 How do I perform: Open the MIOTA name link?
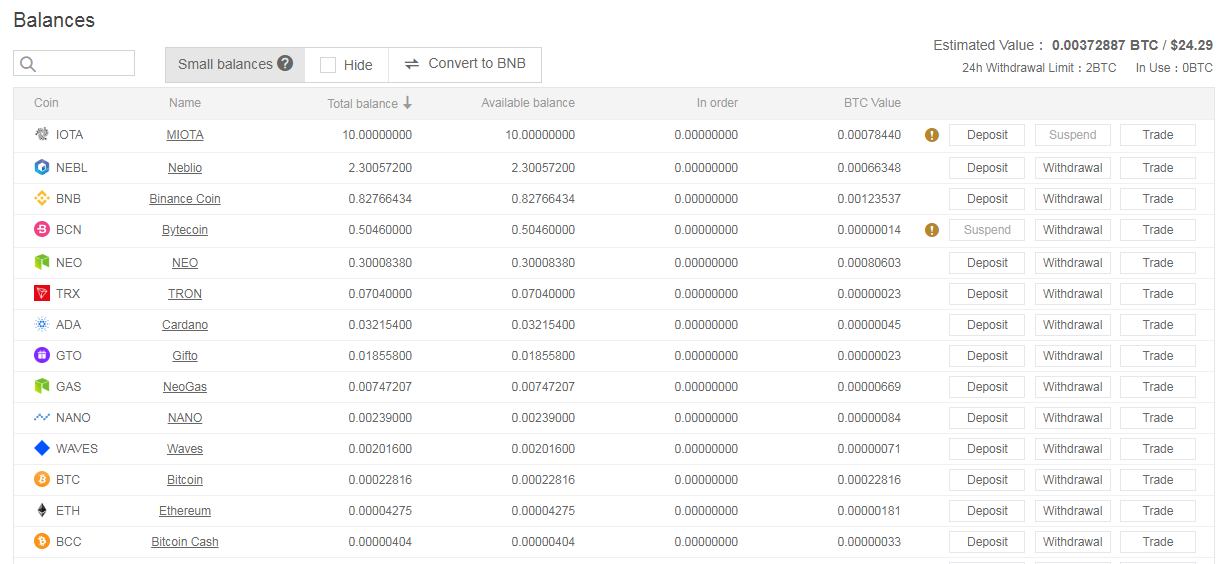coord(185,135)
